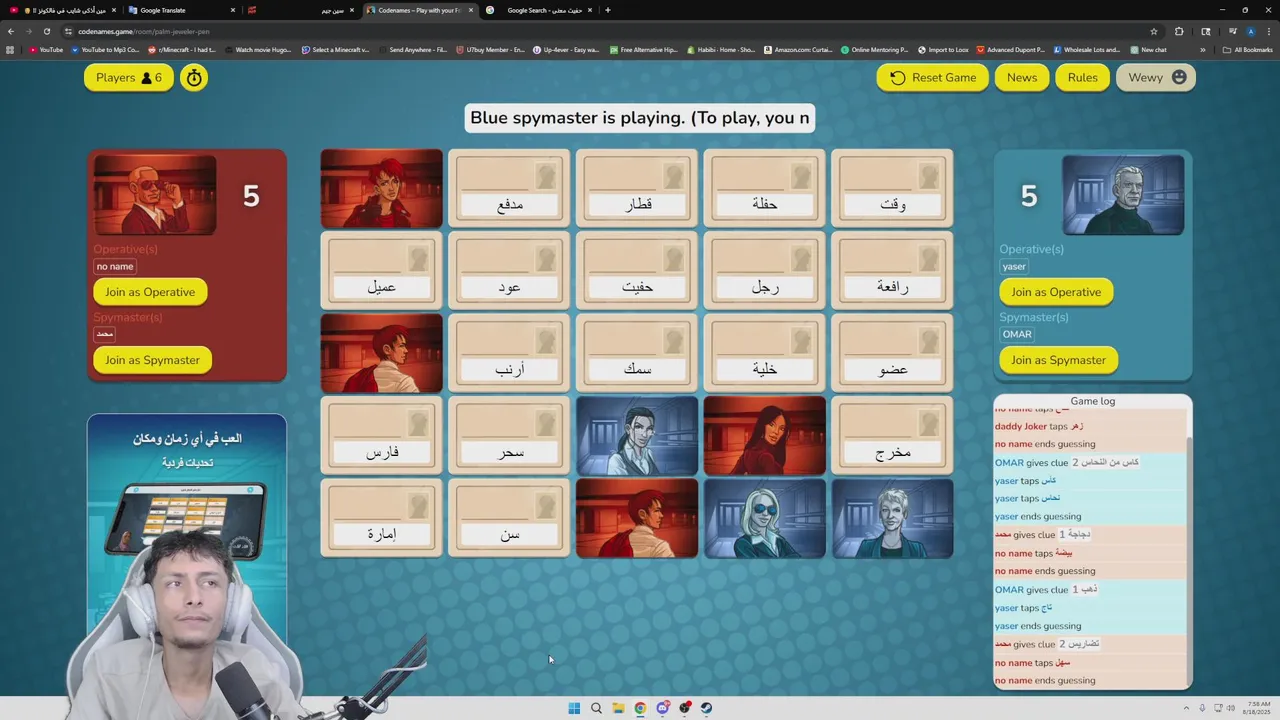
Task: Open Chrome from the taskbar
Action: 640,708
